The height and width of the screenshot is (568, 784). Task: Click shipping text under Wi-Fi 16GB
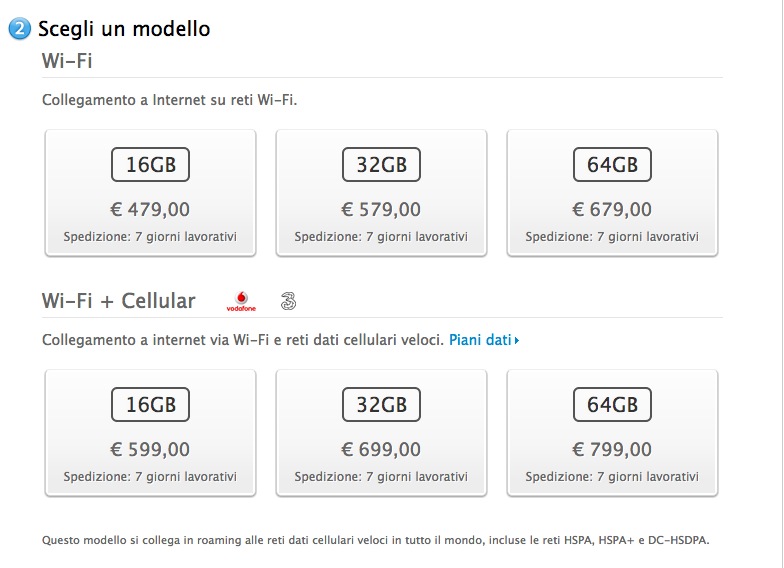(x=150, y=237)
